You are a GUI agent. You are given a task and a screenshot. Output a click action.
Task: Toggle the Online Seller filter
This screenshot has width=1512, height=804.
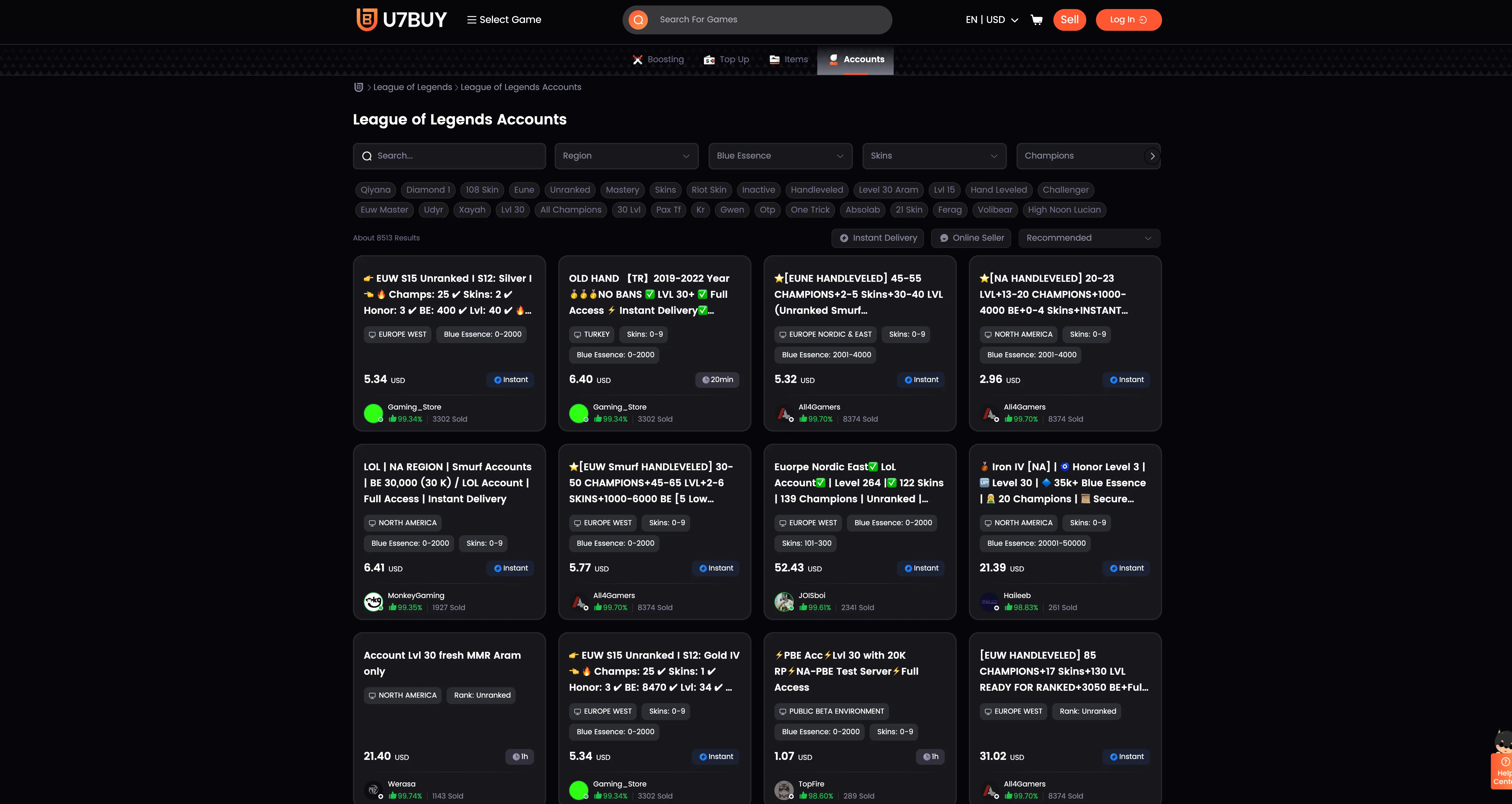pos(971,238)
